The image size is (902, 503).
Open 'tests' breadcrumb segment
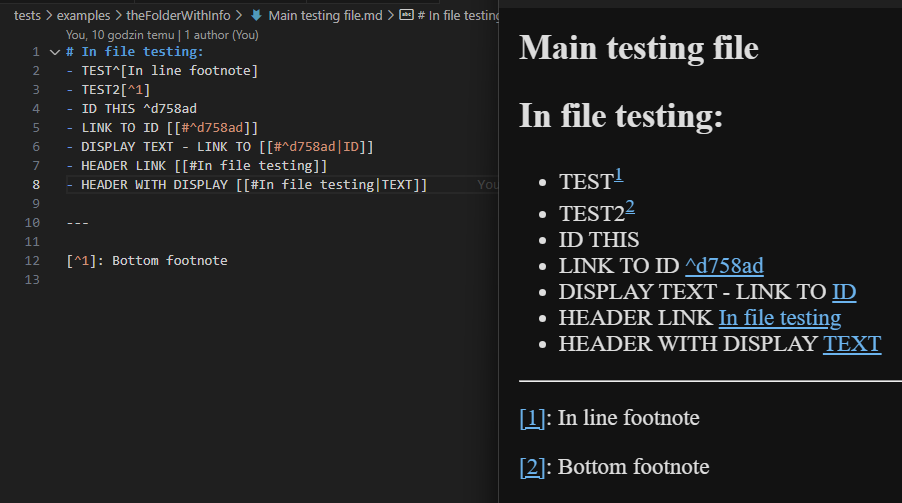[x=27, y=16]
